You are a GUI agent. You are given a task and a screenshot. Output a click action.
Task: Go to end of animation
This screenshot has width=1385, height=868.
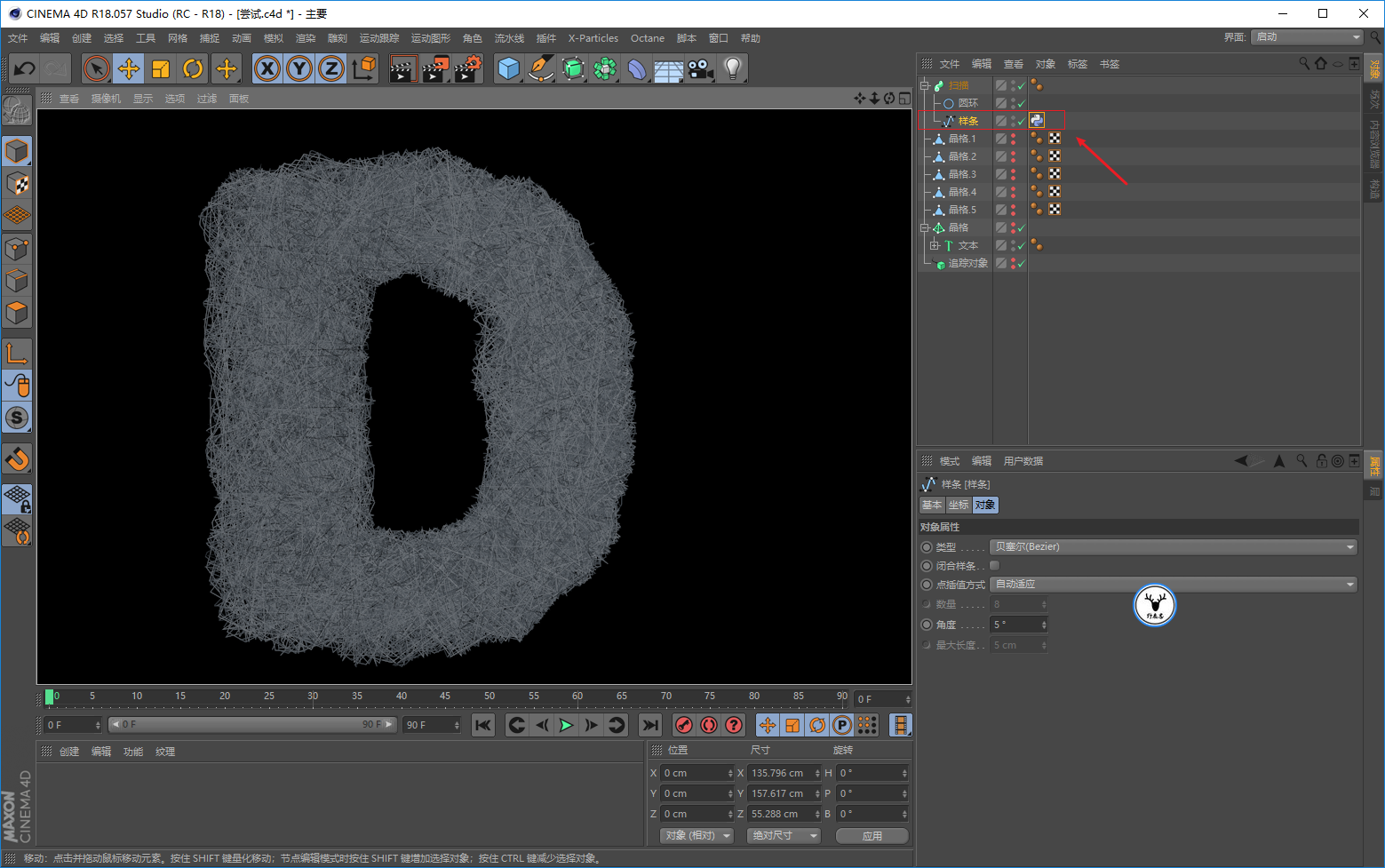(651, 726)
